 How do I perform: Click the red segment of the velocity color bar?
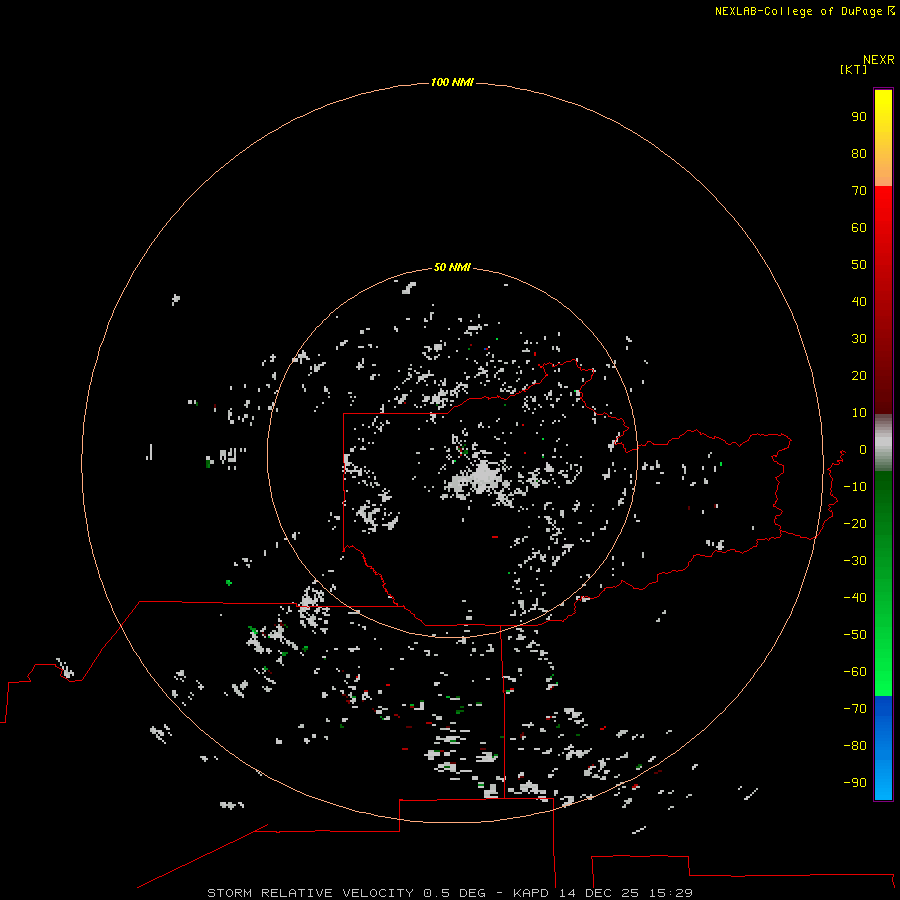[x=883, y=300]
